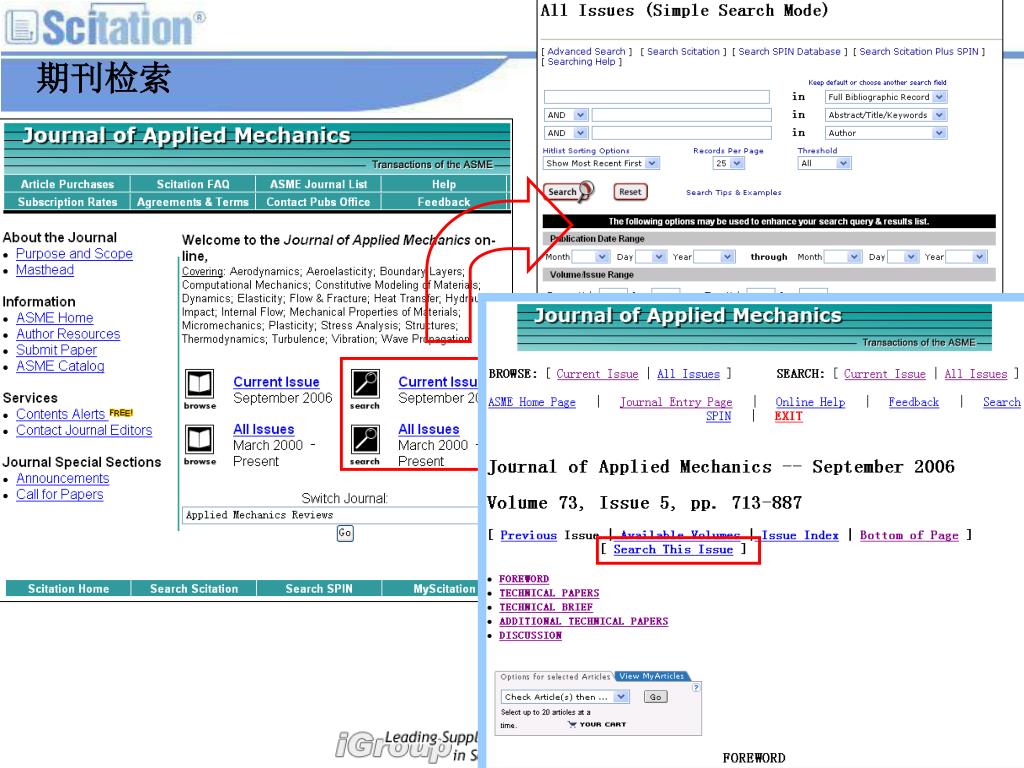This screenshot has height=768, width=1024.
Task: Open the Call for Papers link
Action: 59,494
